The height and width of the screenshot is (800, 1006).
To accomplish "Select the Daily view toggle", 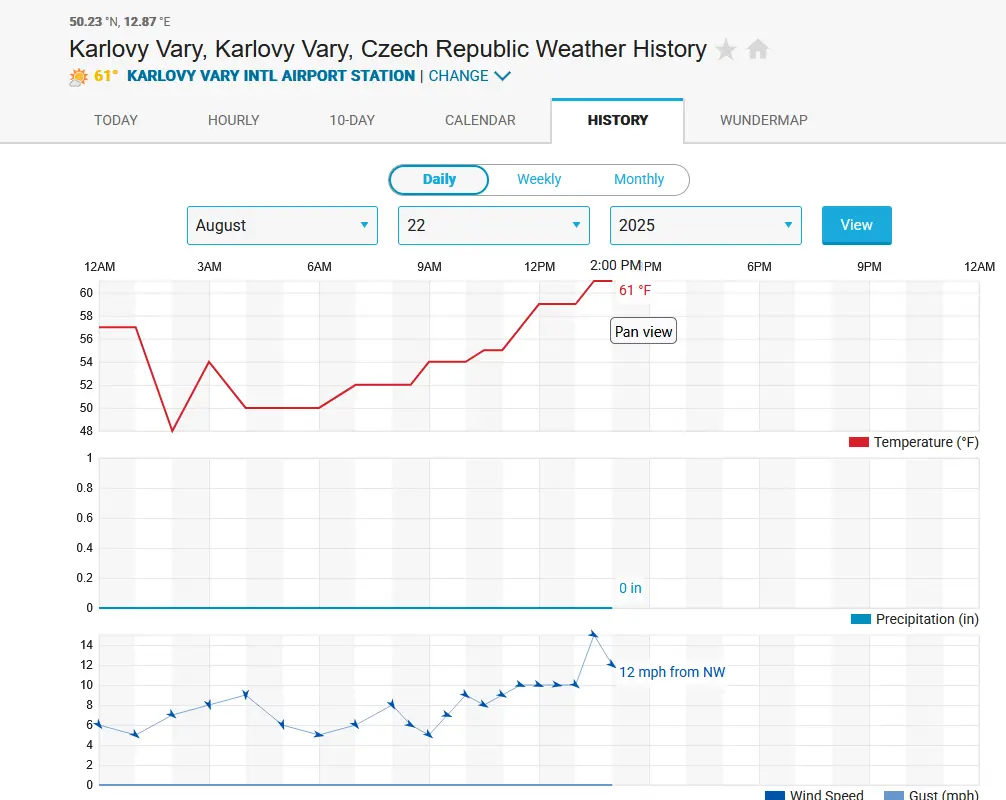I will pyautogui.click(x=439, y=180).
